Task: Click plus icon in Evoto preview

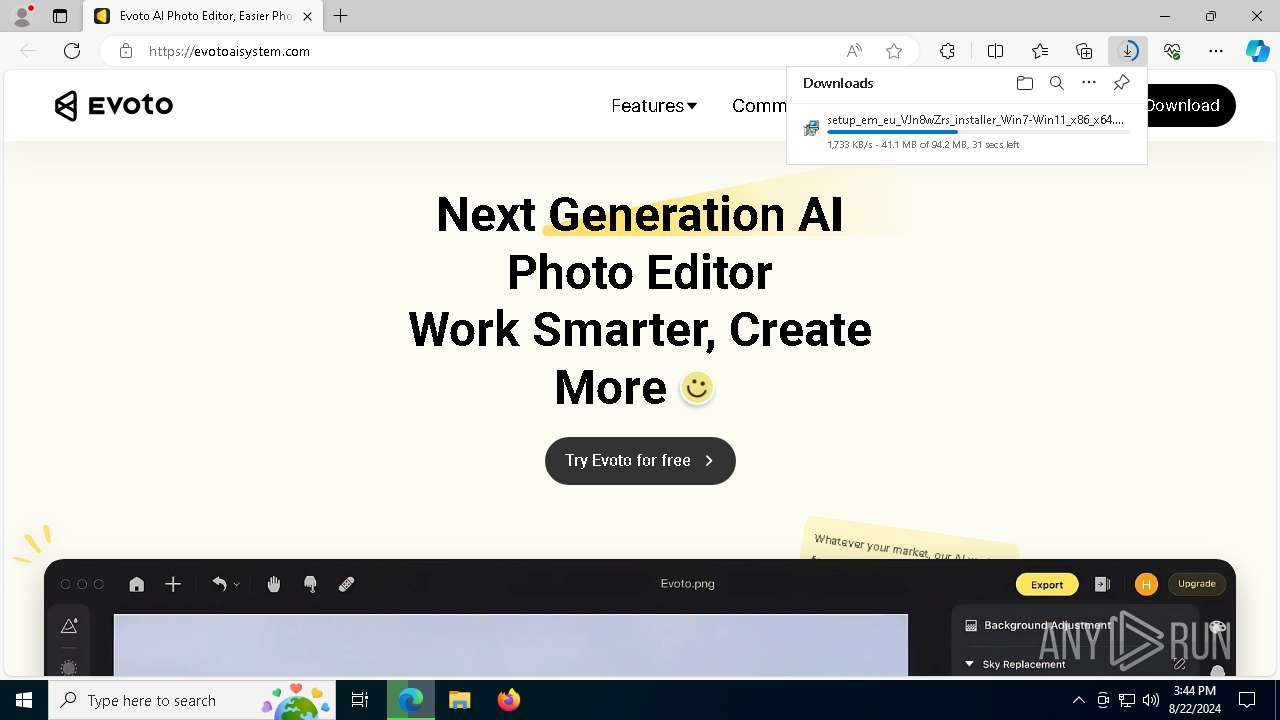Action: coord(173,585)
